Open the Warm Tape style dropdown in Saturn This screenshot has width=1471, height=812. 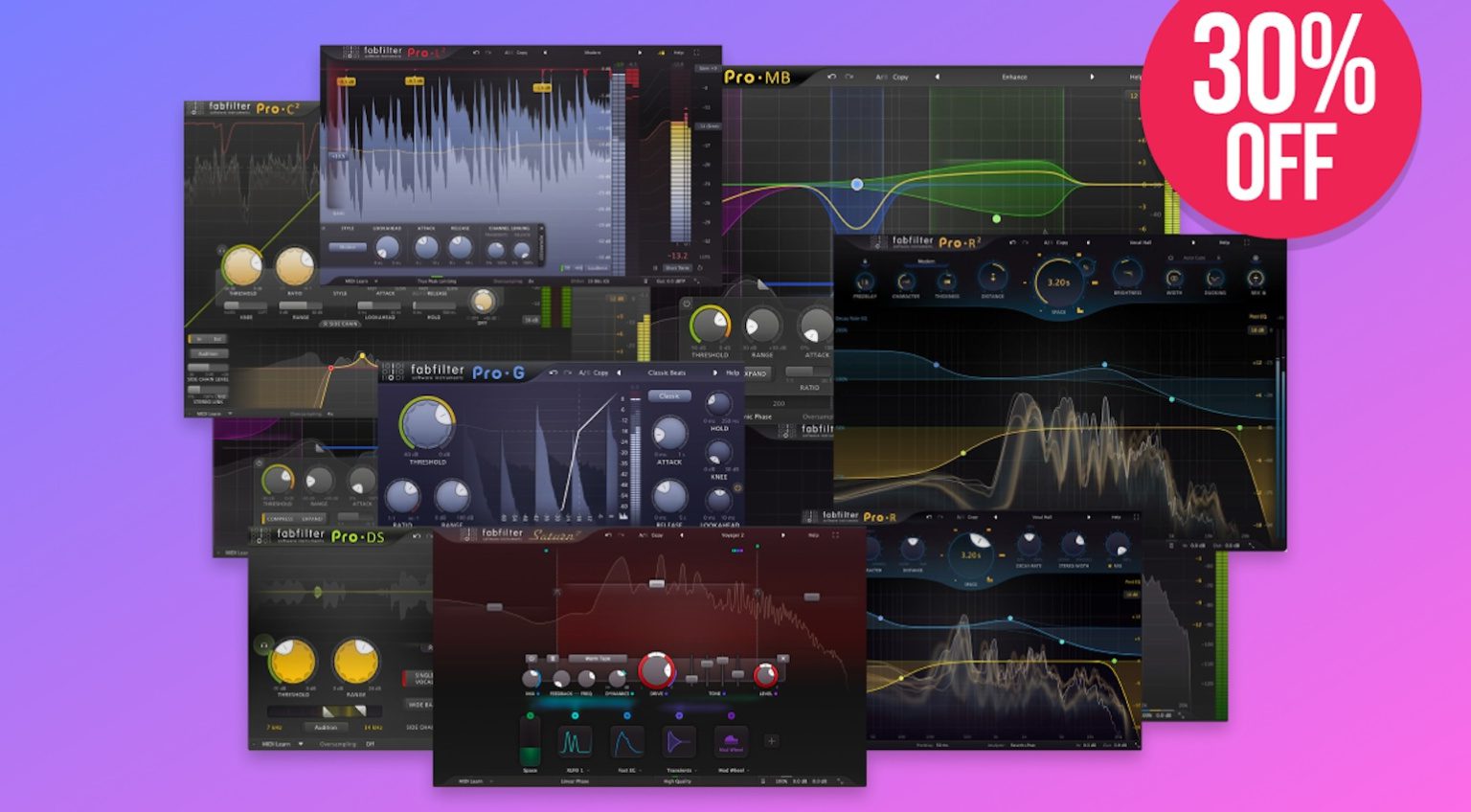click(x=598, y=659)
